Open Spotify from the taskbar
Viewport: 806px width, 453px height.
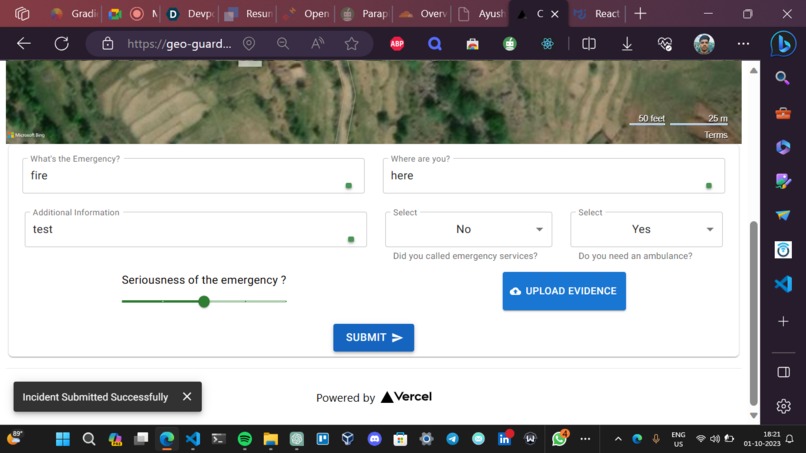[x=245, y=439]
